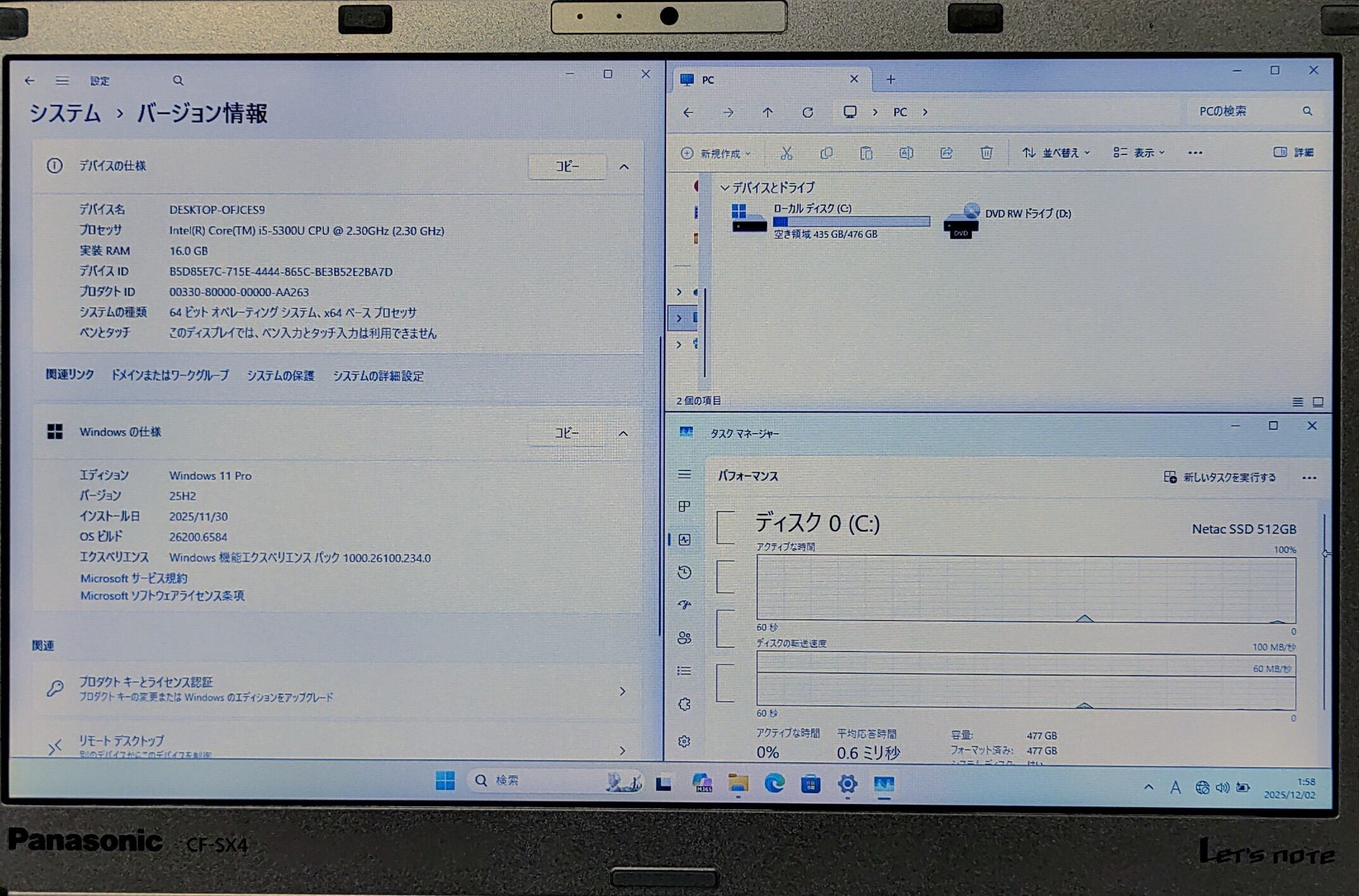Open the システムの保護 link
The width and height of the screenshot is (1359, 896).
[x=280, y=375]
